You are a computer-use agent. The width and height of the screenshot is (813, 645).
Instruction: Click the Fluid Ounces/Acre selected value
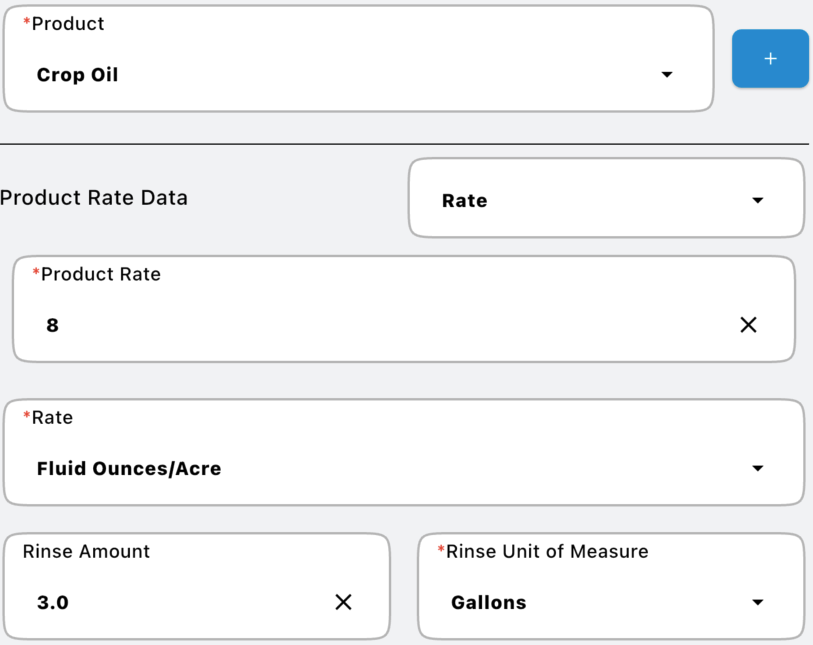129,469
